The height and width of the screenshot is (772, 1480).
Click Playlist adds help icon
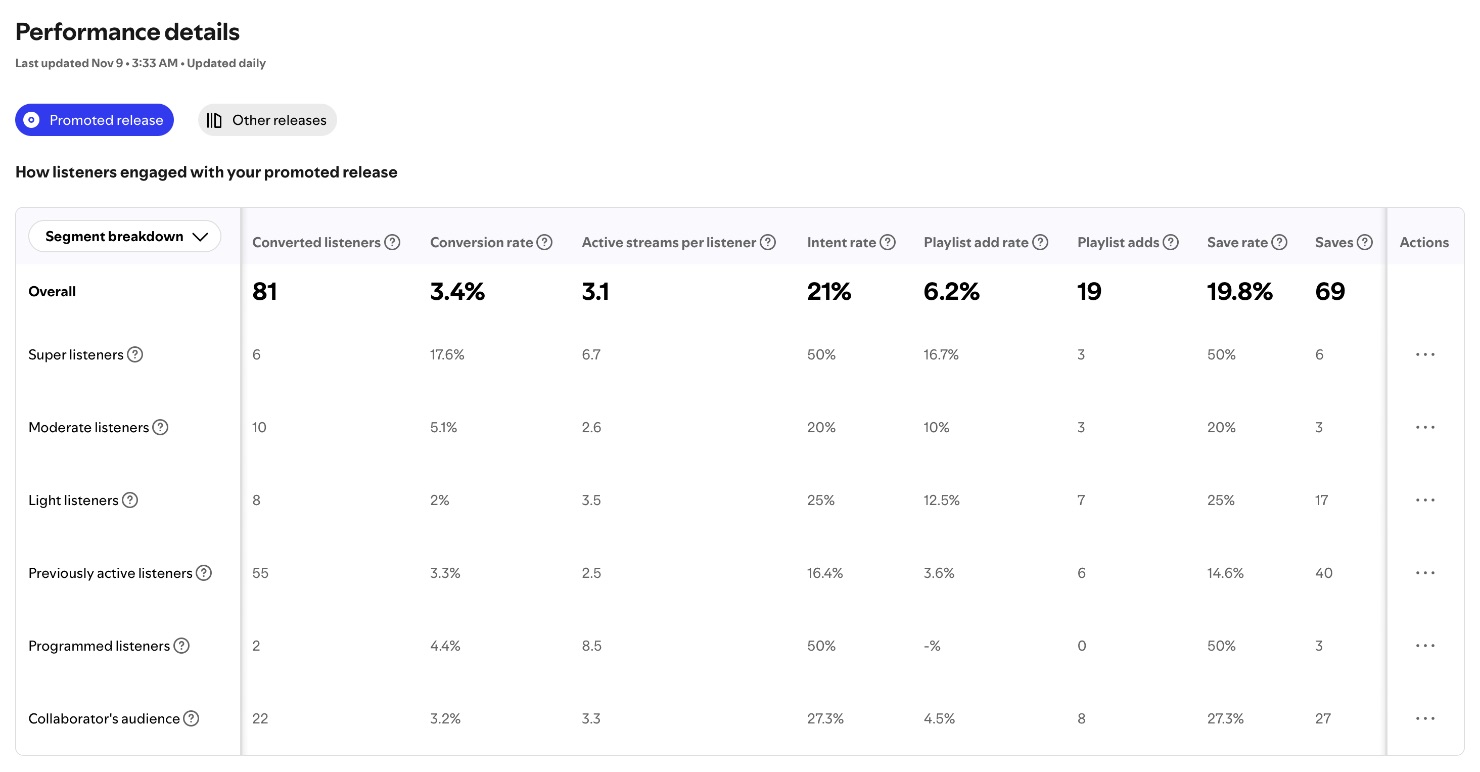1171,242
